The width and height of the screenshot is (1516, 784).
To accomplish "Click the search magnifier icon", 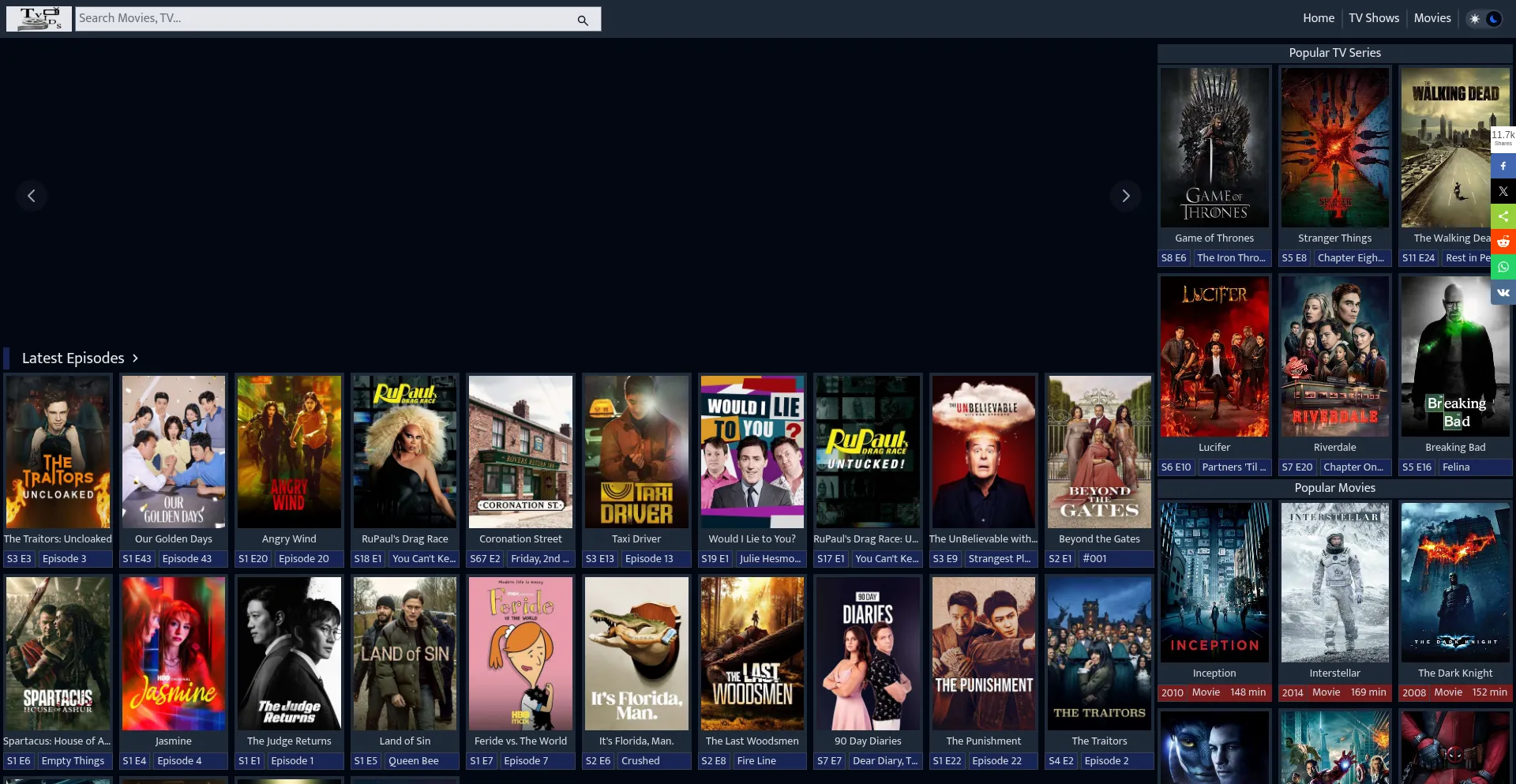I will pos(583,20).
